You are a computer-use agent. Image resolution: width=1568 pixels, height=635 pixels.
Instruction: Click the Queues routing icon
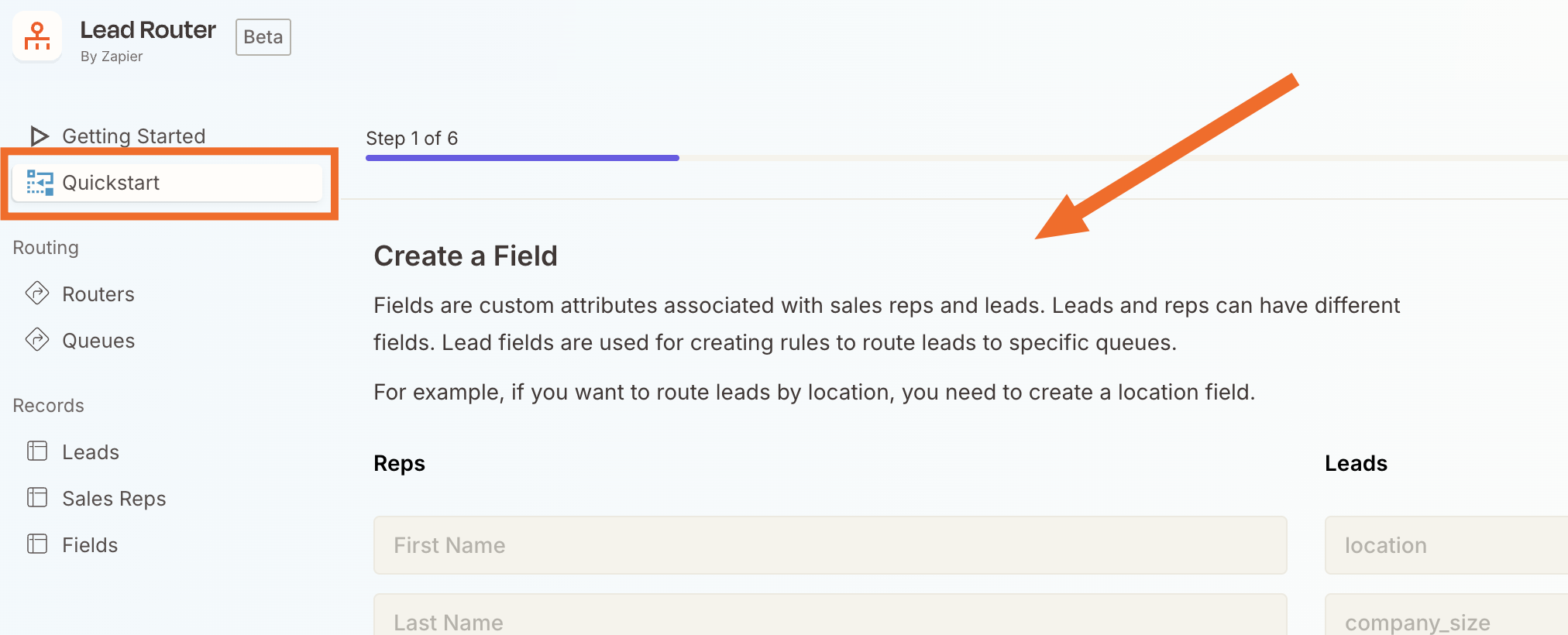37,340
